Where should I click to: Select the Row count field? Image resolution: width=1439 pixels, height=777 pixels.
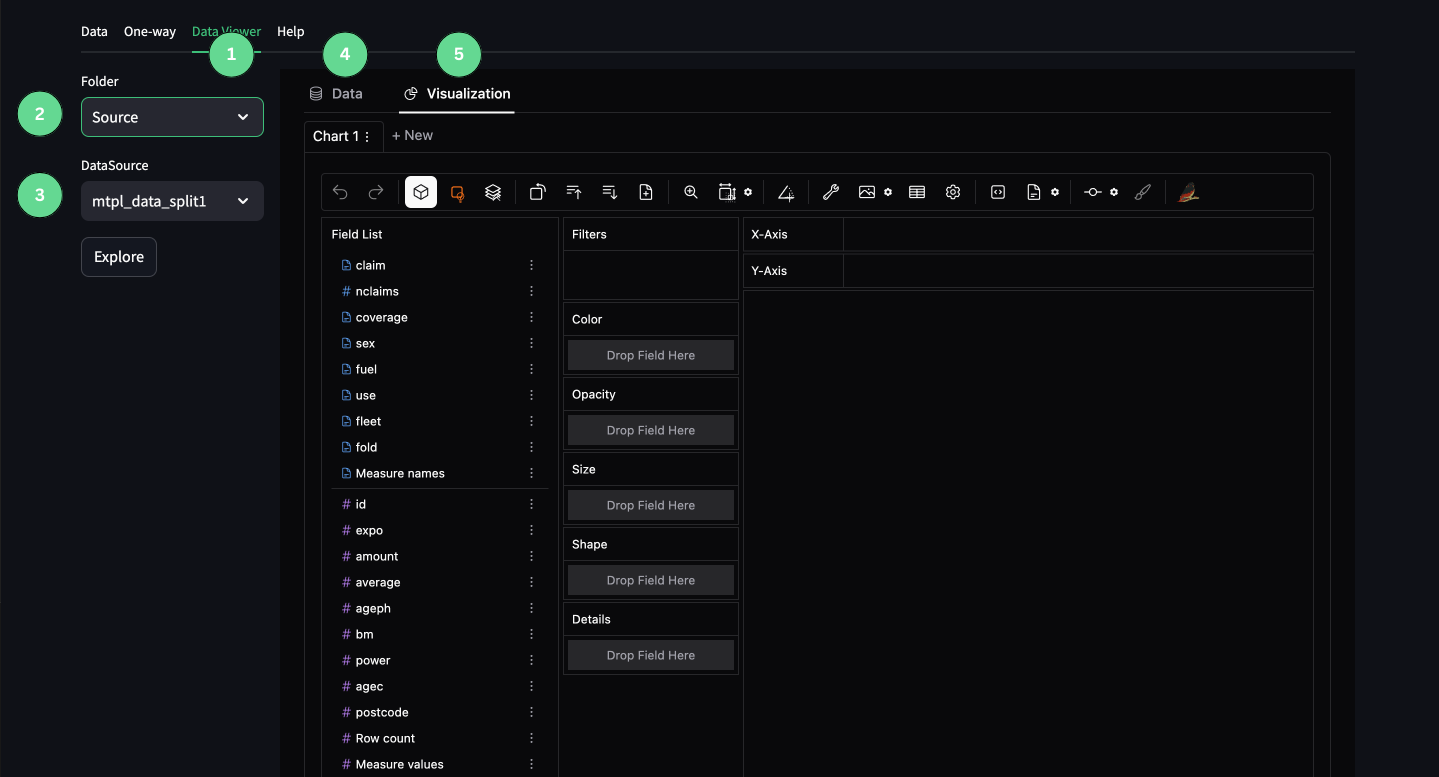[438, 738]
